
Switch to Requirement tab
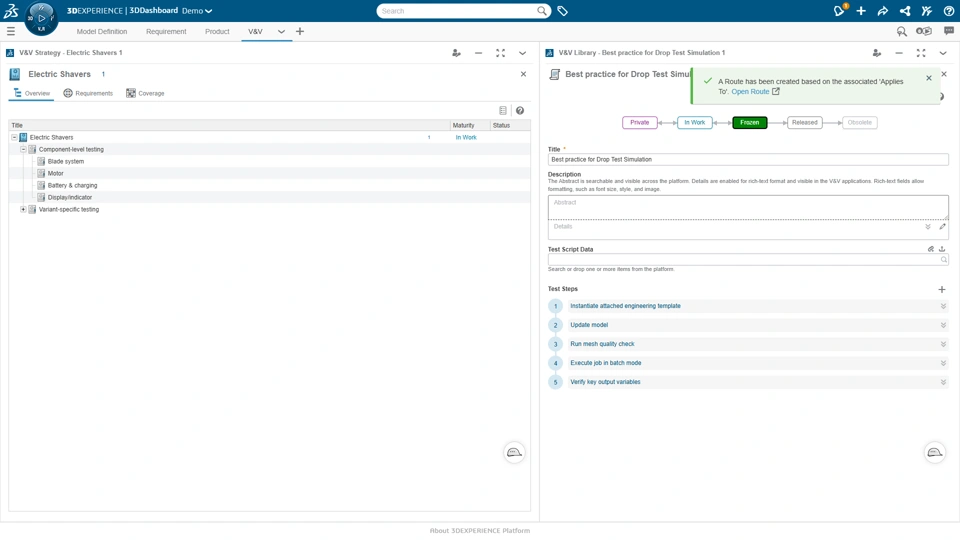(x=166, y=31)
